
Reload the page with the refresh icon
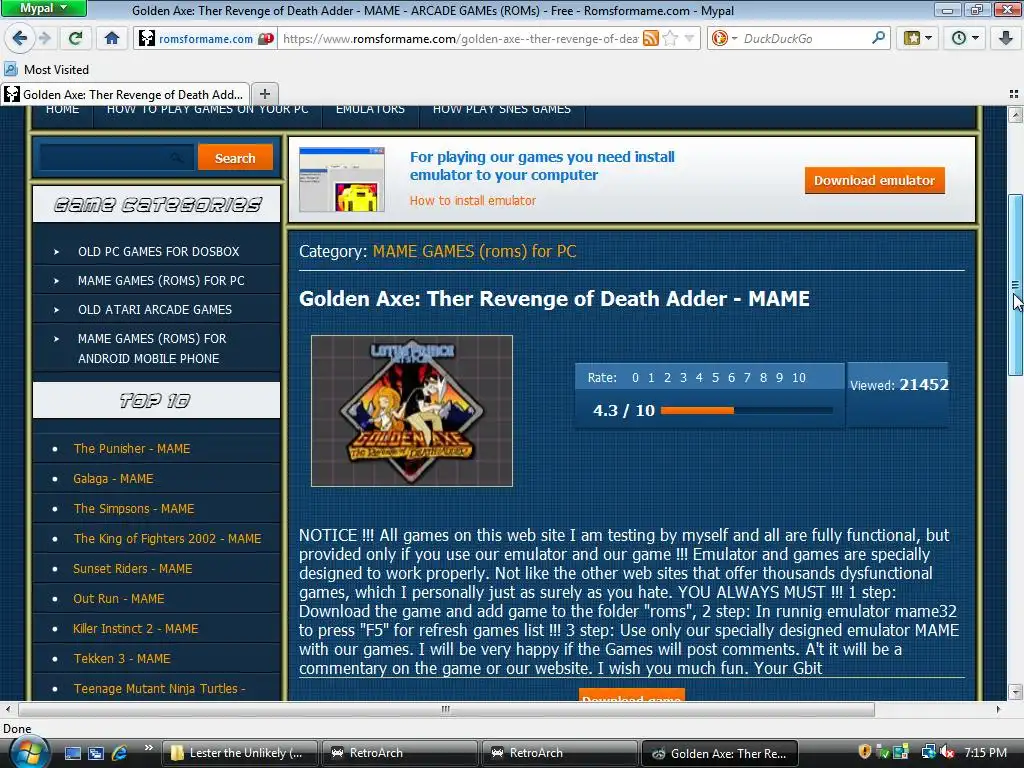(x=75, y=38)
